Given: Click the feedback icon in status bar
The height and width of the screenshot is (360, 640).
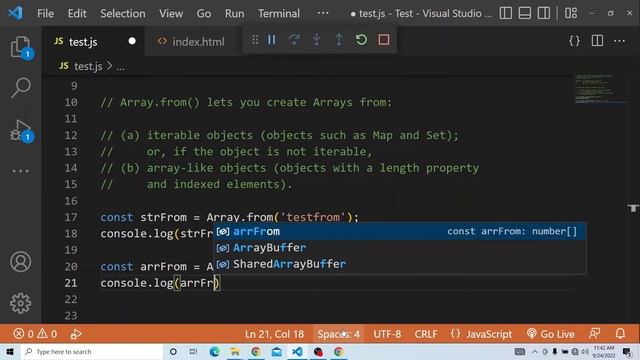Looking at the screenshot, I should click(595, 334).
